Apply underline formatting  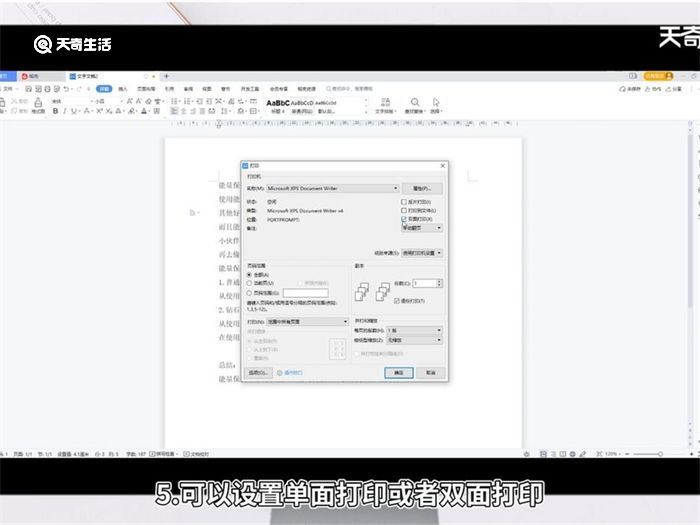point(74,111)
